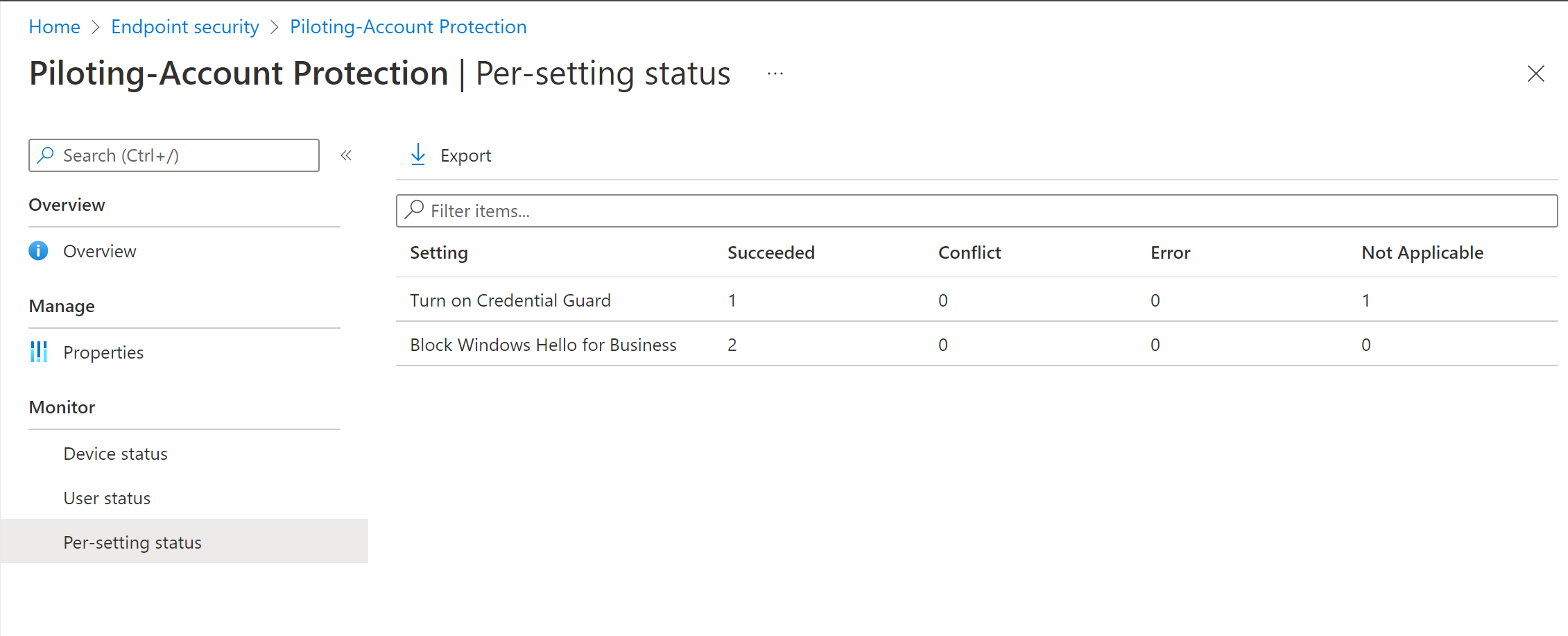The height and width of the screenshot is (636, 1568).
Task: Open User status in Monitor section
Action: click(107, 498)
